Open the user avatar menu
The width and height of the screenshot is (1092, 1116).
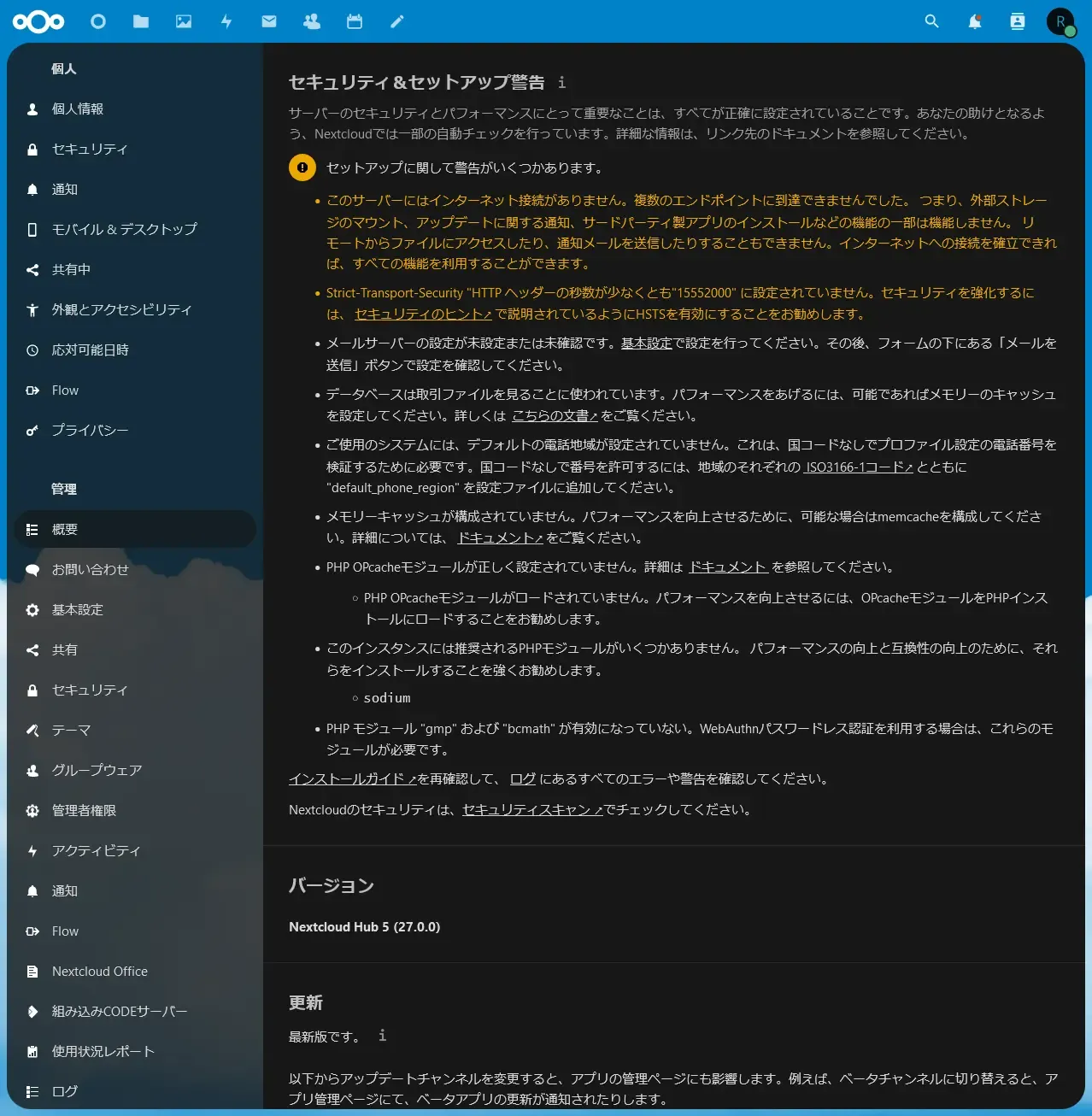1061,21
